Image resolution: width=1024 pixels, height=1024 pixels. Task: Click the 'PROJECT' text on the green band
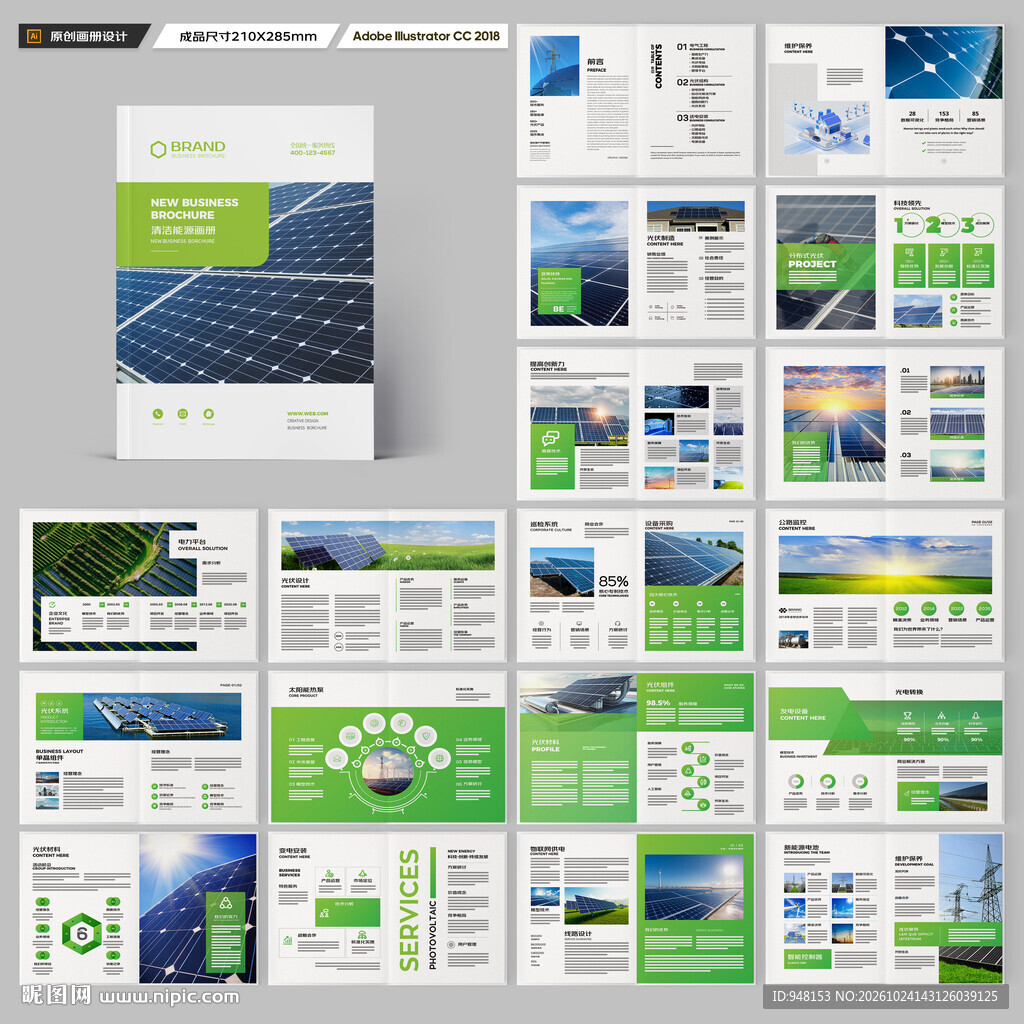(812, 264)
